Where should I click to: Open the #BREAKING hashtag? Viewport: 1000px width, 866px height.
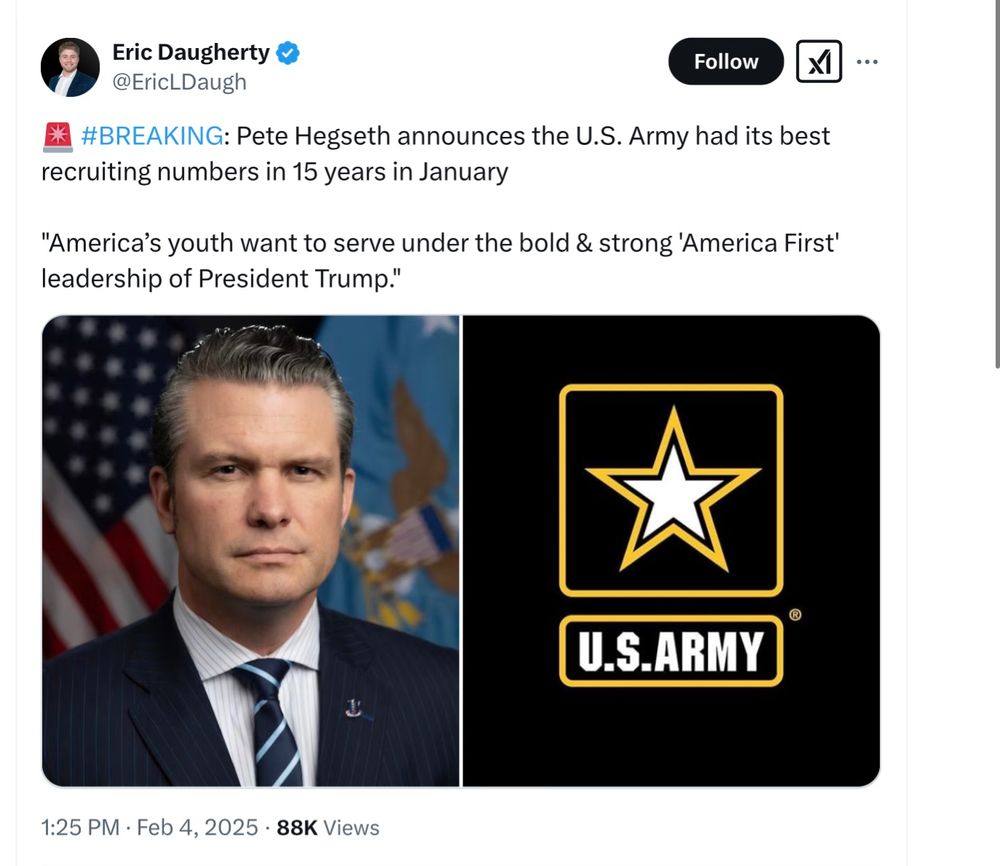point(152,136)
